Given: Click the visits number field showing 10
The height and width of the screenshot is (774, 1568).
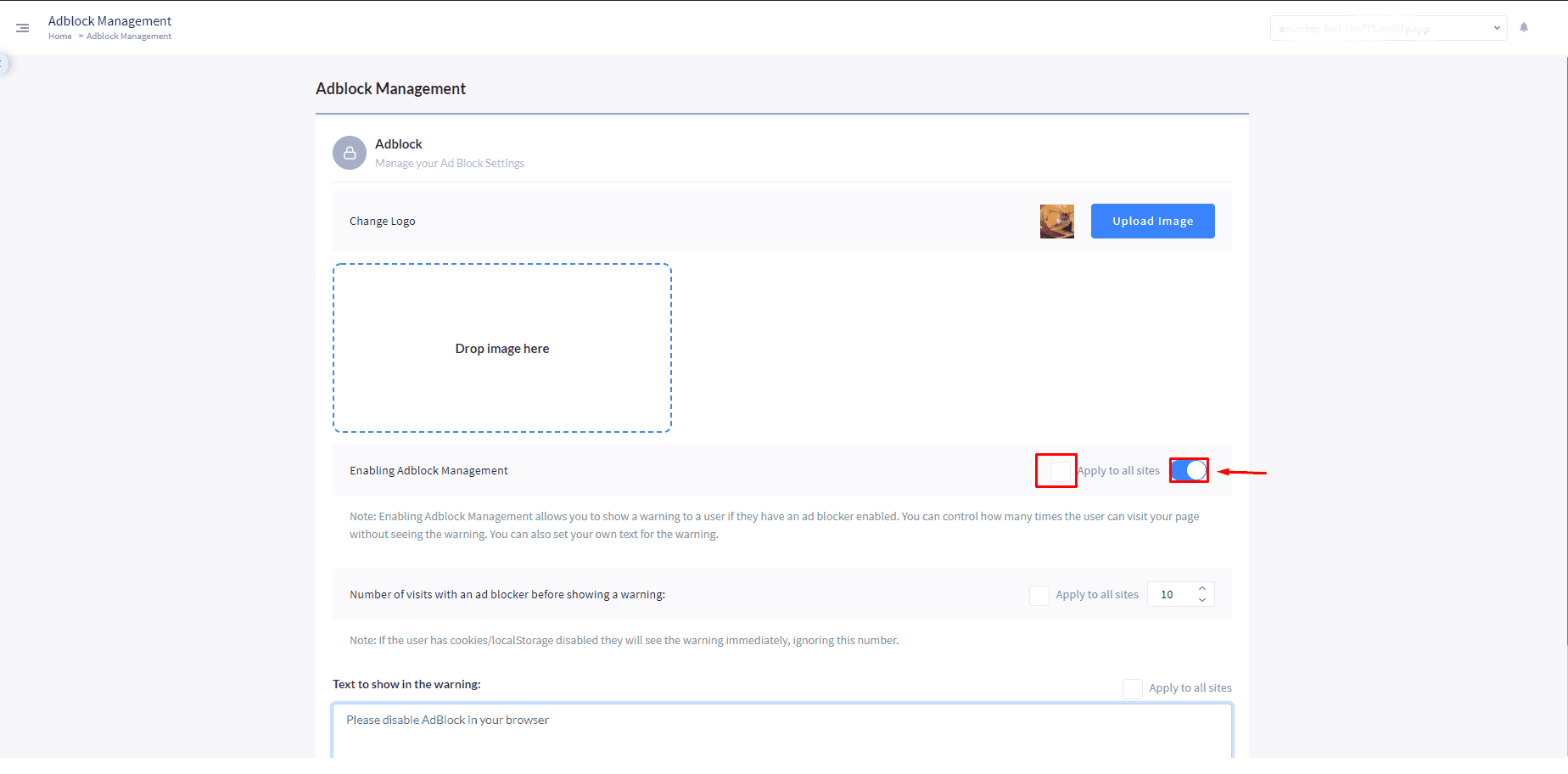Looking at the screenshot, I should pos(1181,594).
